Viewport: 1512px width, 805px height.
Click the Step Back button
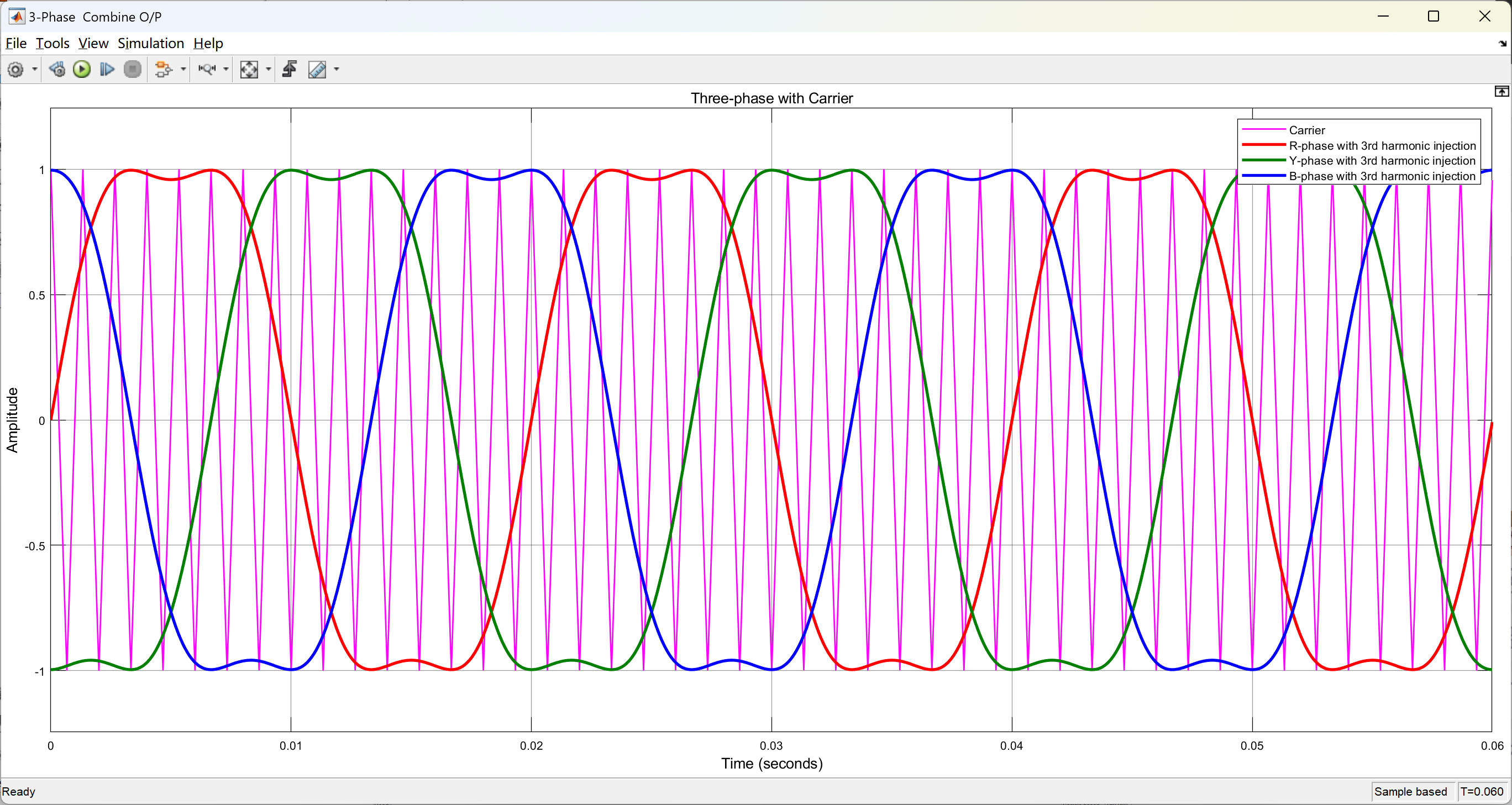pos(57,70)
